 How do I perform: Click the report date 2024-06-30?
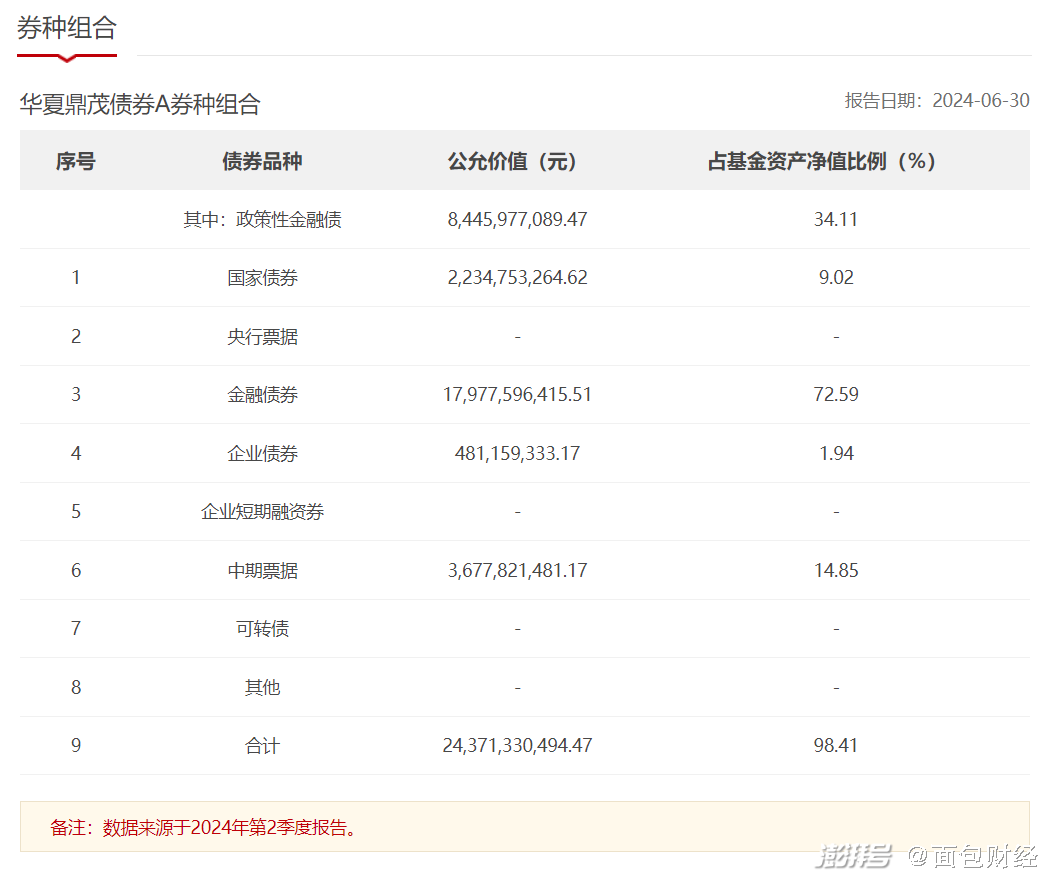[x=980, y=101]
